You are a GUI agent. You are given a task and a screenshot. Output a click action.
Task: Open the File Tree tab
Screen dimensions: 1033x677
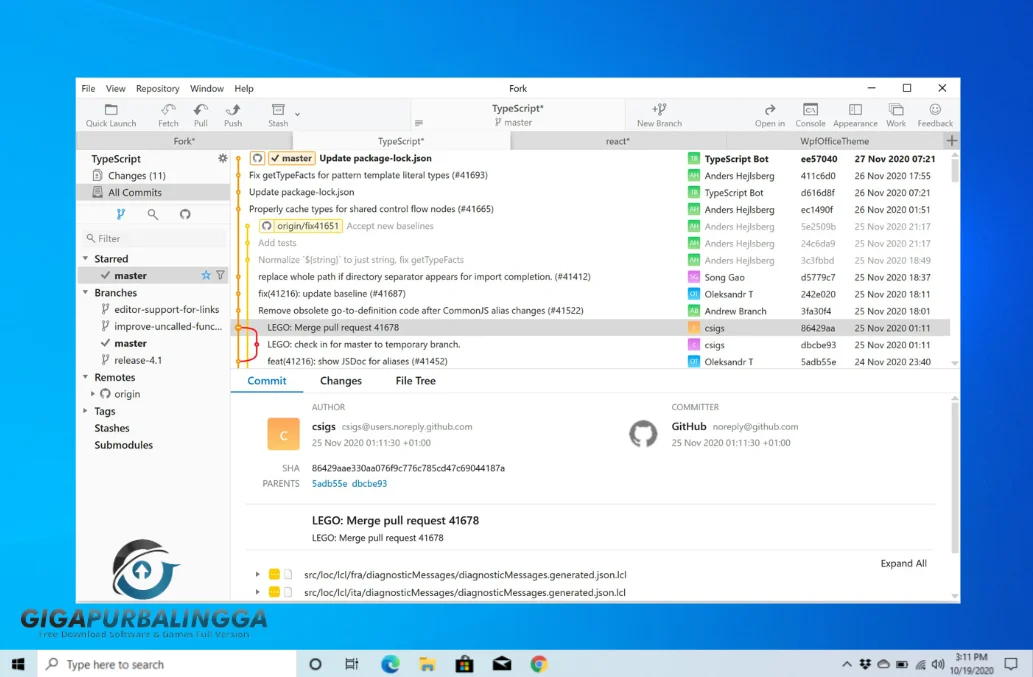pyautogui.click(x=416, y=381)
